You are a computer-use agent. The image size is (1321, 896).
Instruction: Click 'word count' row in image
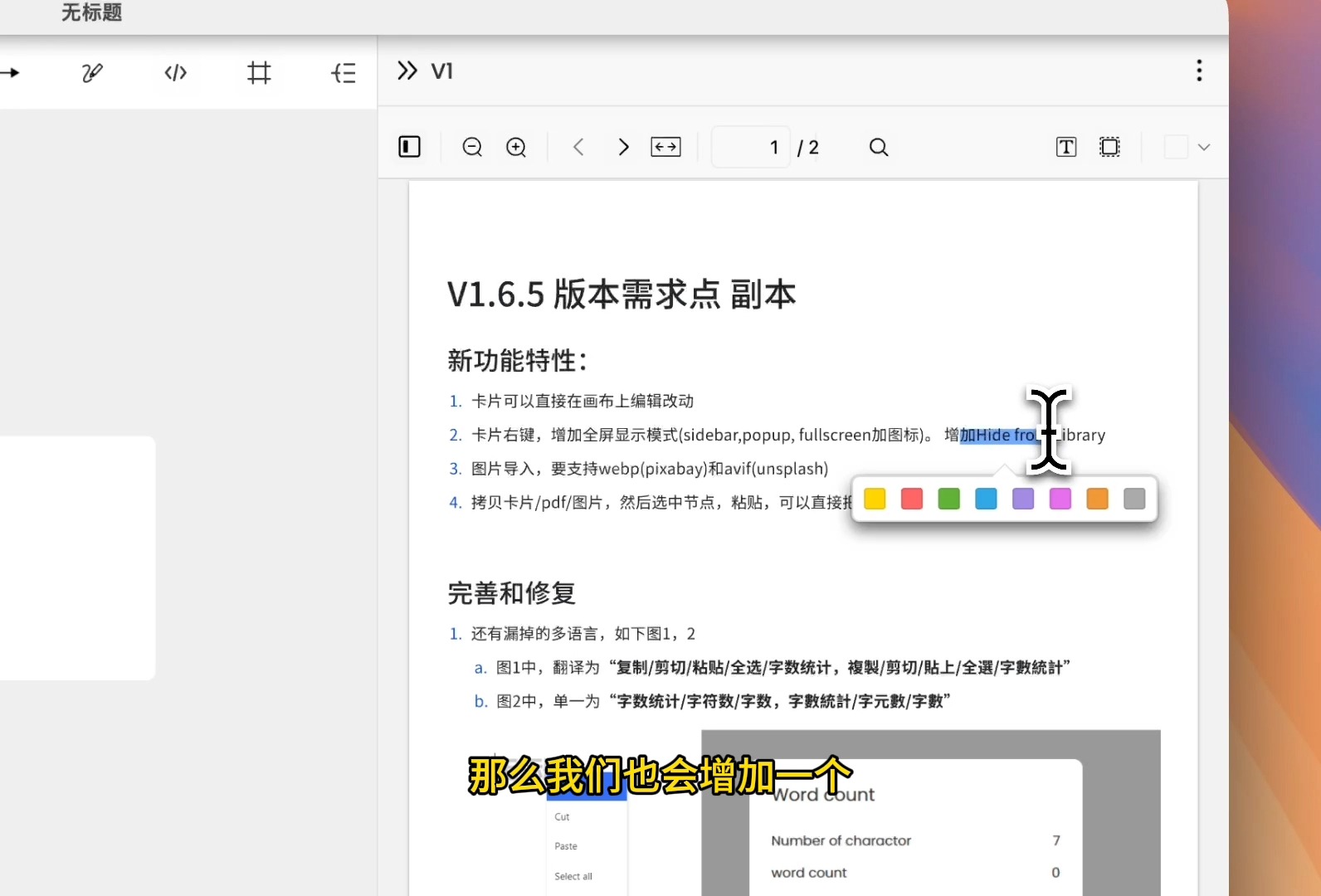tap(915, 873)
